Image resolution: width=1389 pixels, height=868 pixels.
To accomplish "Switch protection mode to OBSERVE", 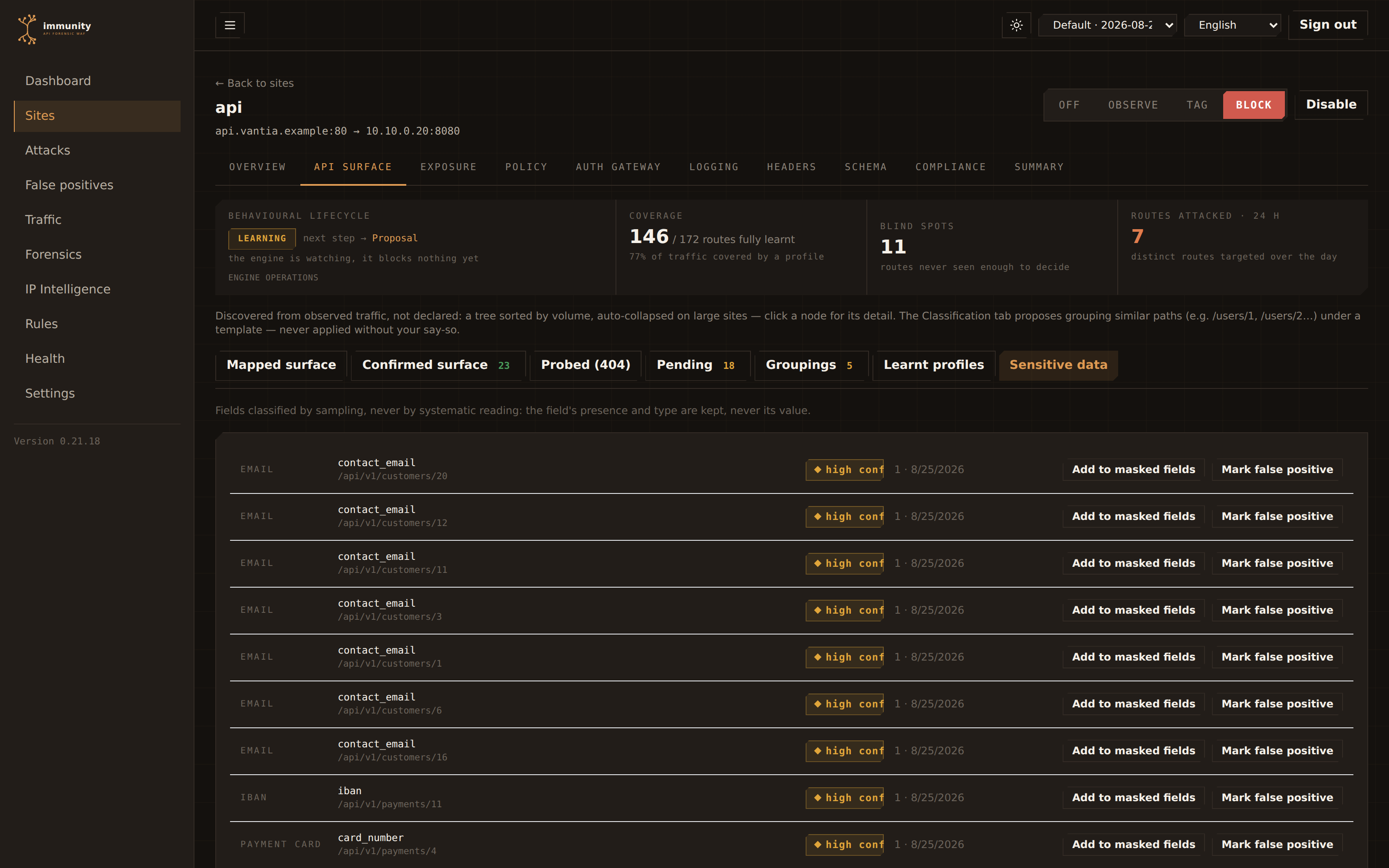I will (x=1132, y=105).
